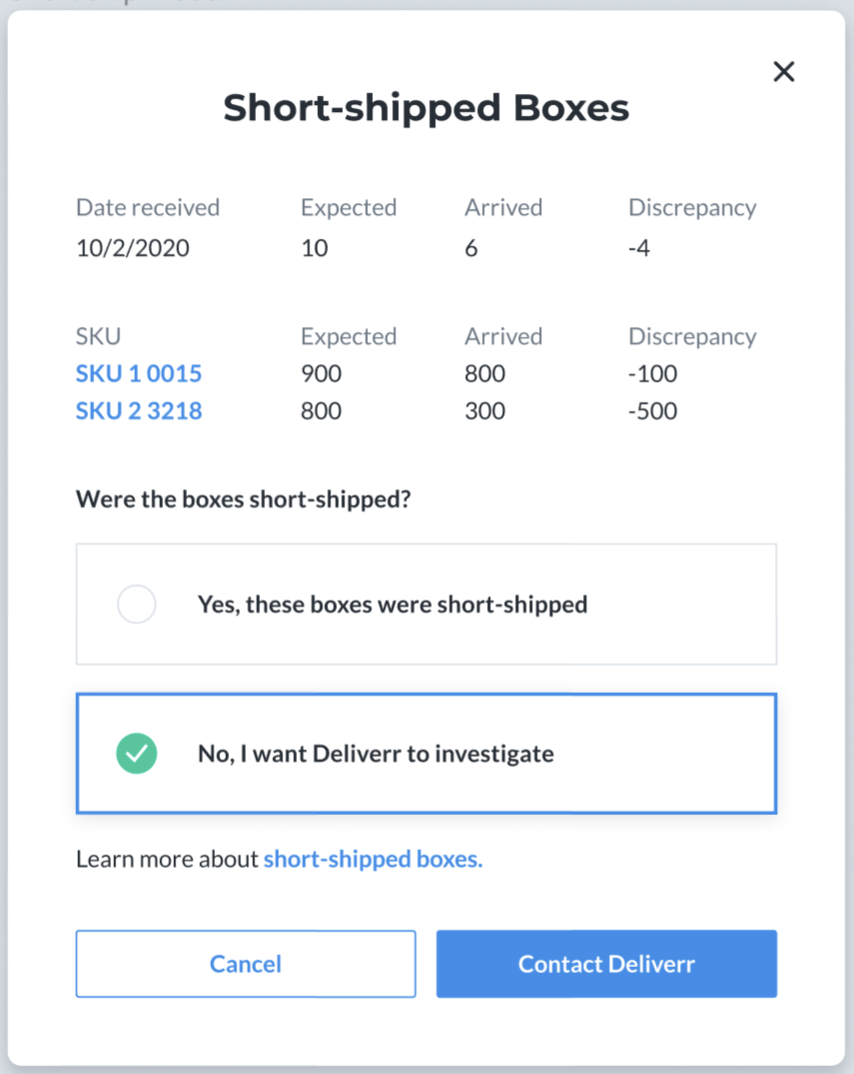Click the SKU column header
This screenshot has width=854, height=1074.
98,336
